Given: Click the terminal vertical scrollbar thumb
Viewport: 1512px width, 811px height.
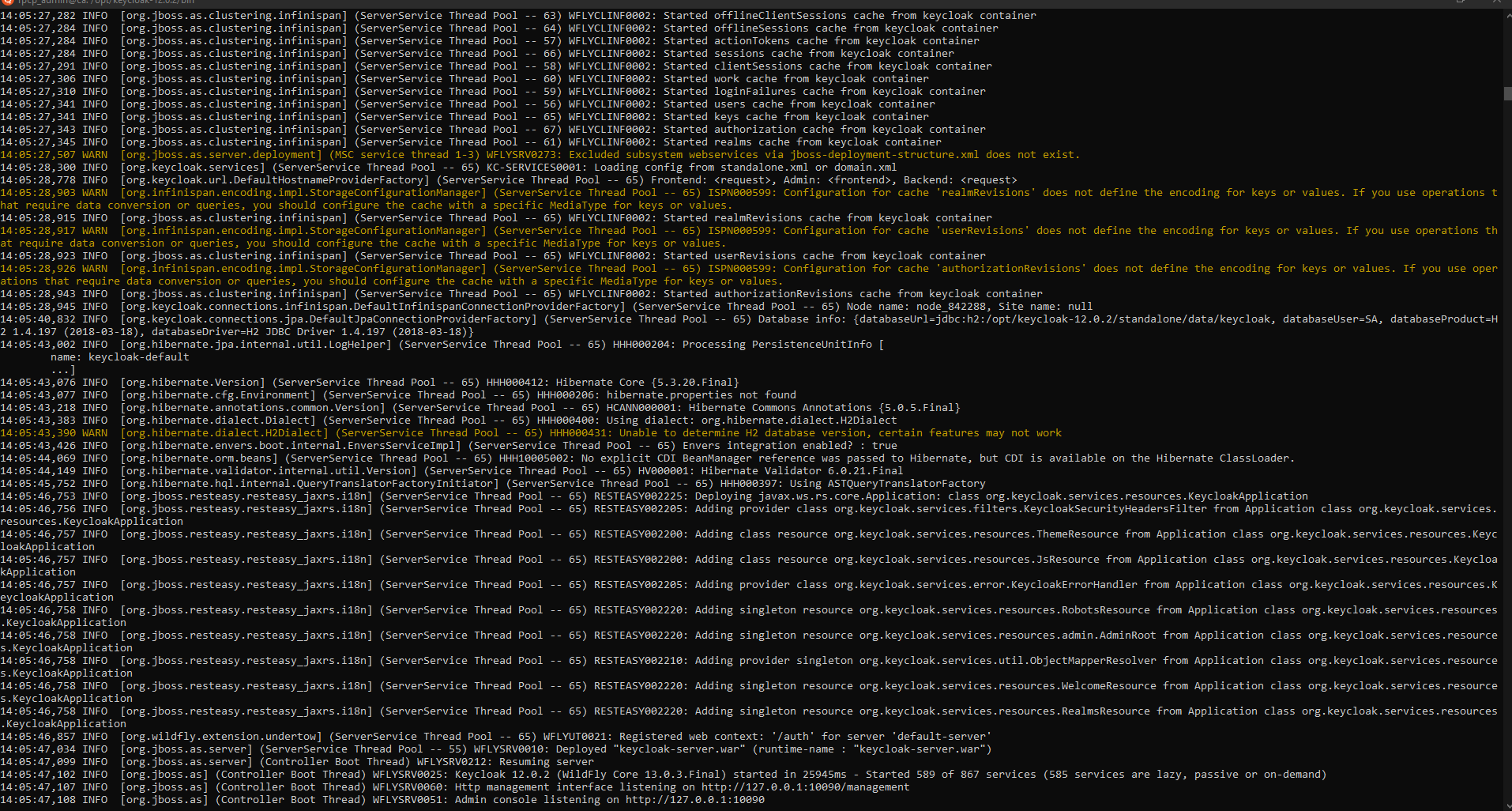Looking at the screenshot, I should pos(1507,92).
